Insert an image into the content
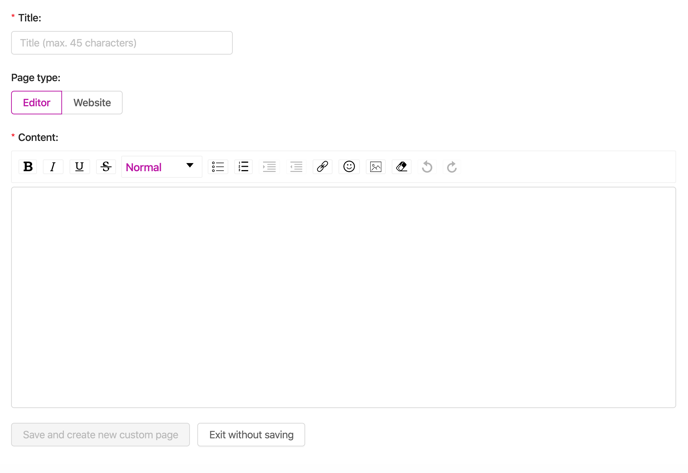This screenshot has width=688, height=473. (x=376, y=167)
